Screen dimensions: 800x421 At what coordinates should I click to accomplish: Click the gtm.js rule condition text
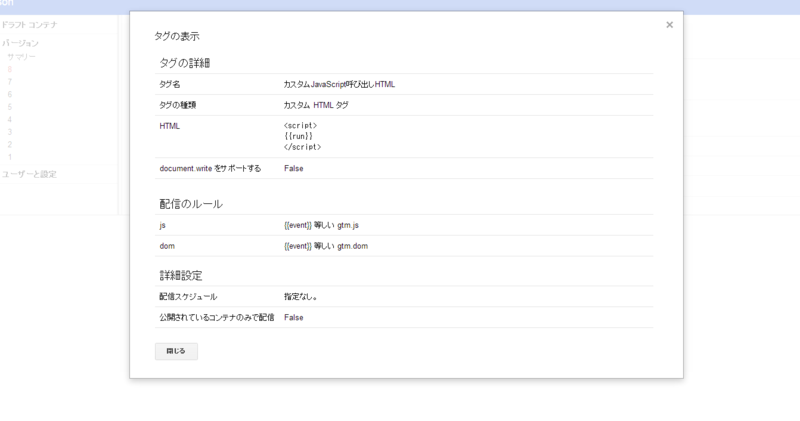[x=321, y=225]
